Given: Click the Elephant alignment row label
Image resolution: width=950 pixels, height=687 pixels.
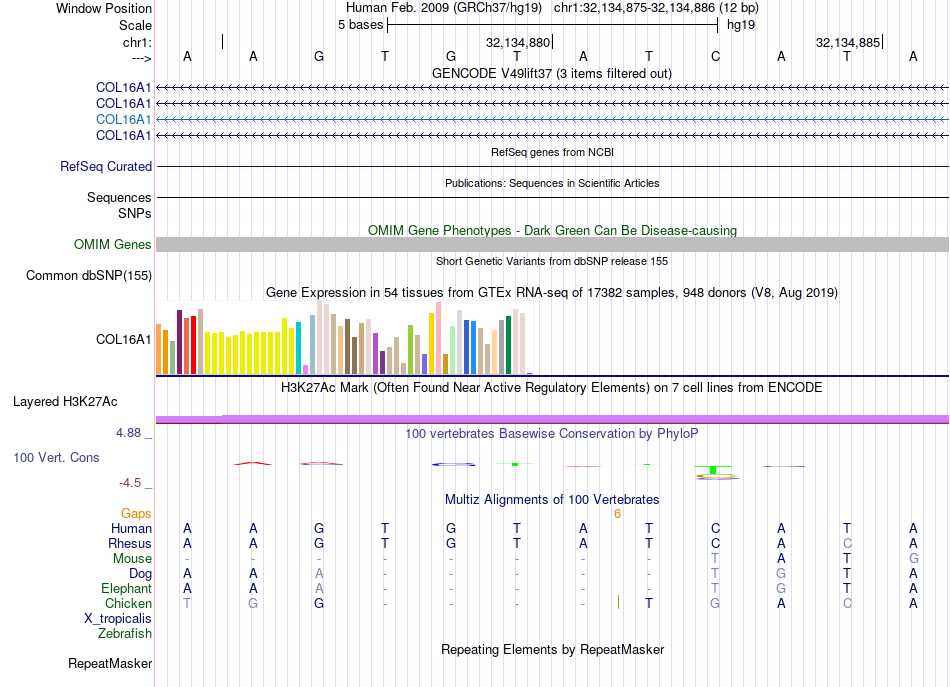Looking at the screenshot, I should point(126,588).
